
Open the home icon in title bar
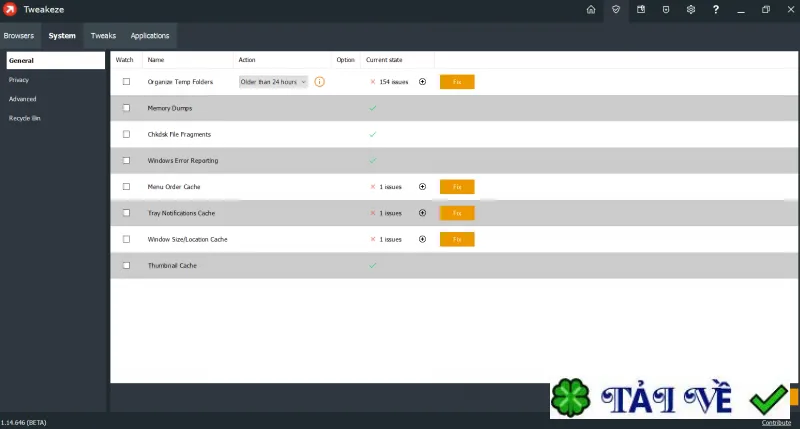(x=591, y=10)
